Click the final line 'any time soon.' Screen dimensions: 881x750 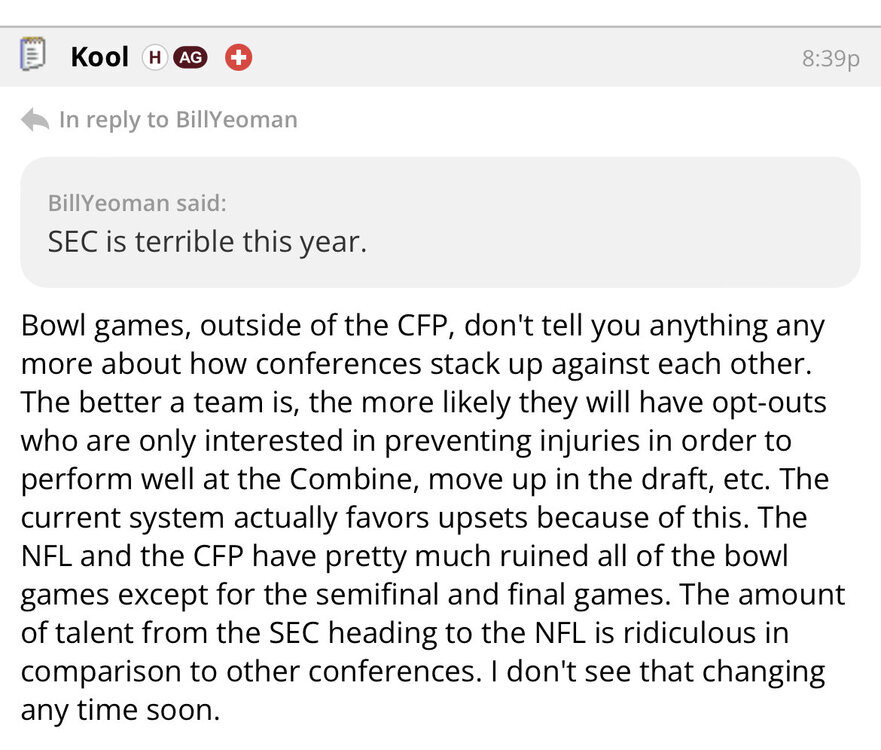click(119, 712)
